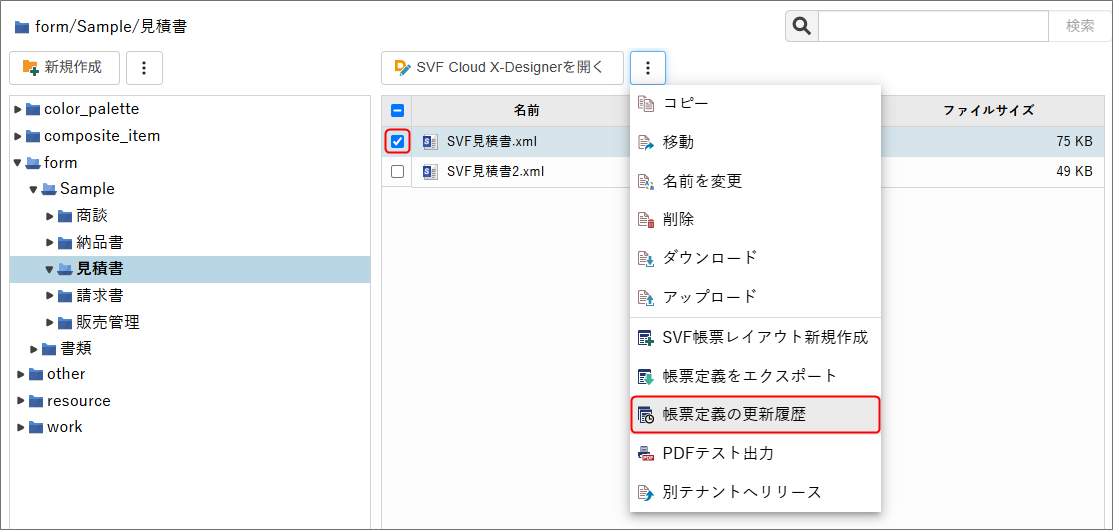Viewport: 1113px width, 530px height.
Task: Select the 請求書 folder label in tree
Action: [100, 295]
